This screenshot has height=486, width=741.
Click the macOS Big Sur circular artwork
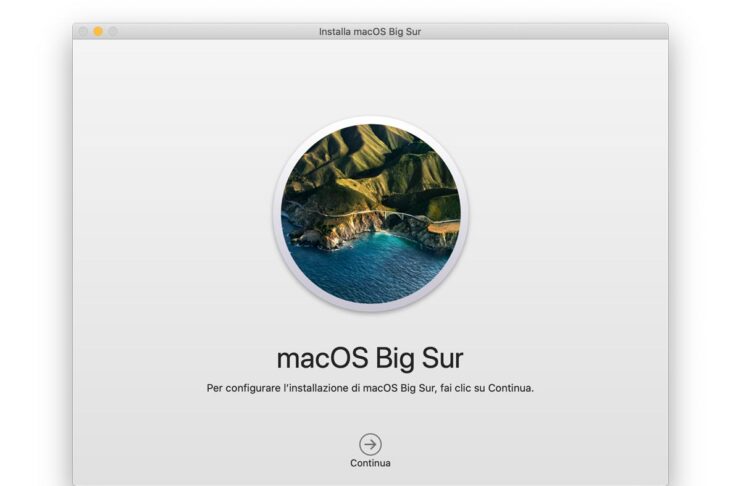point(370,214)
